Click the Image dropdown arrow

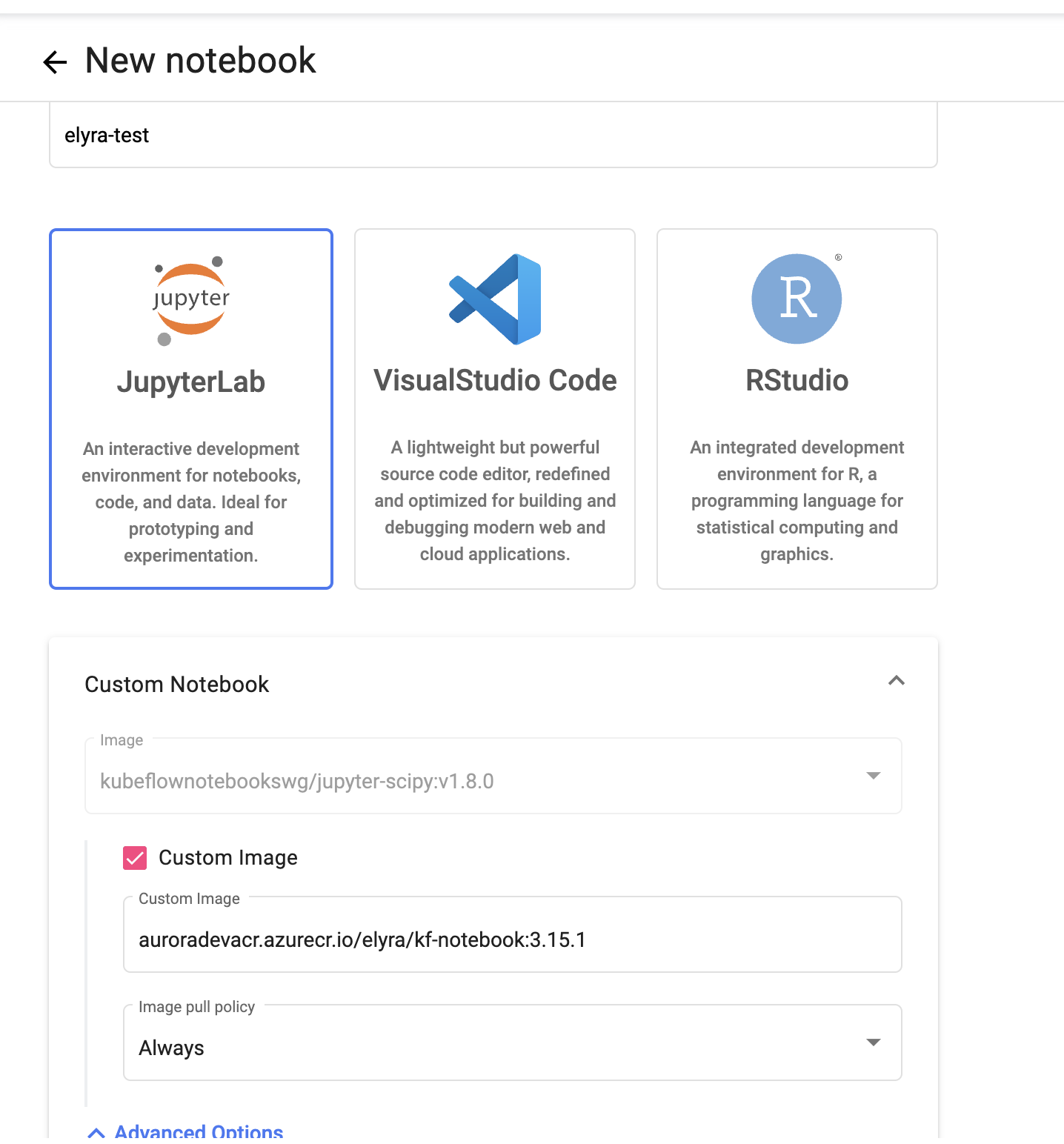click(x=873, y=776)
